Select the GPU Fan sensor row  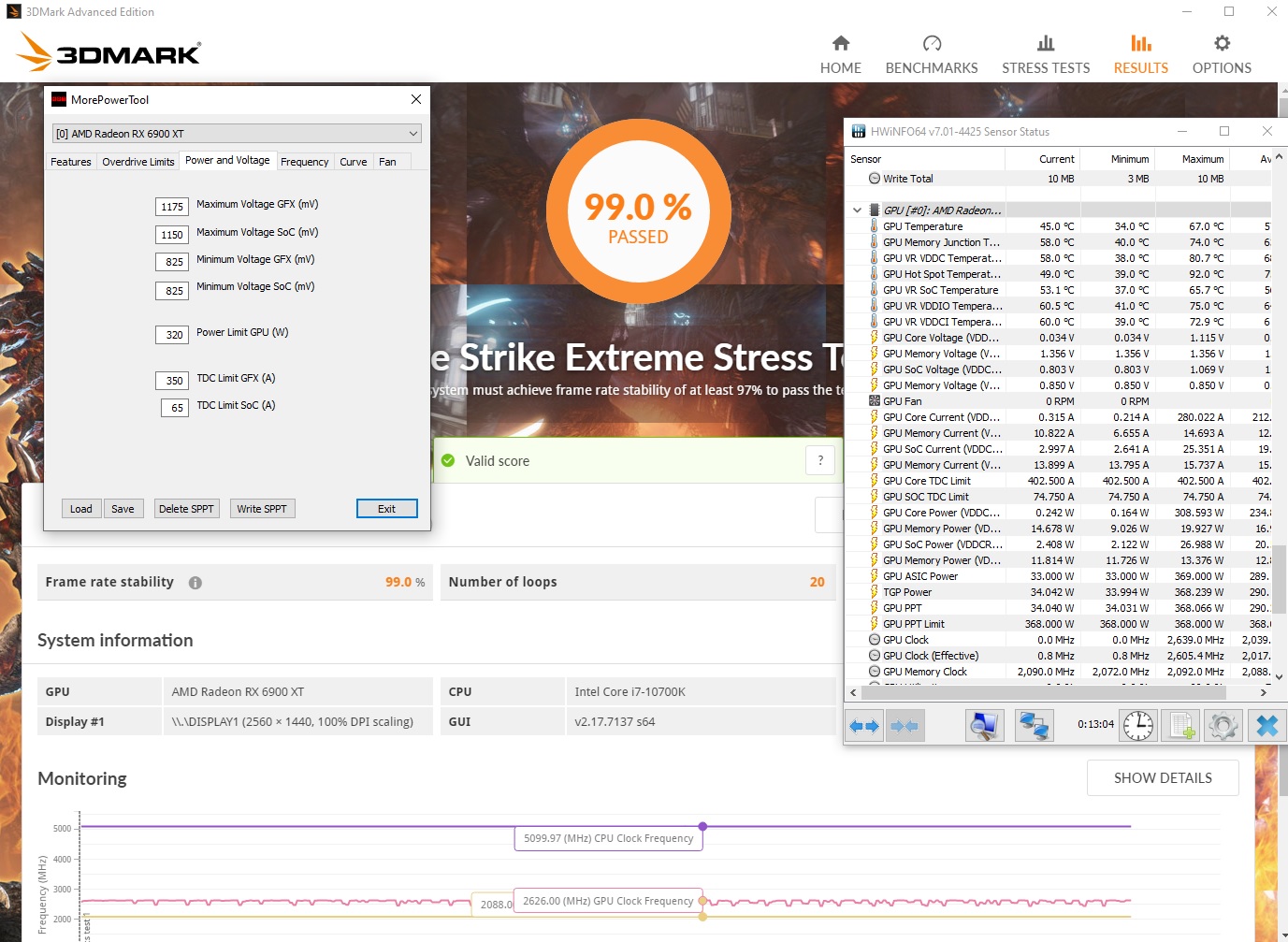1059,401
